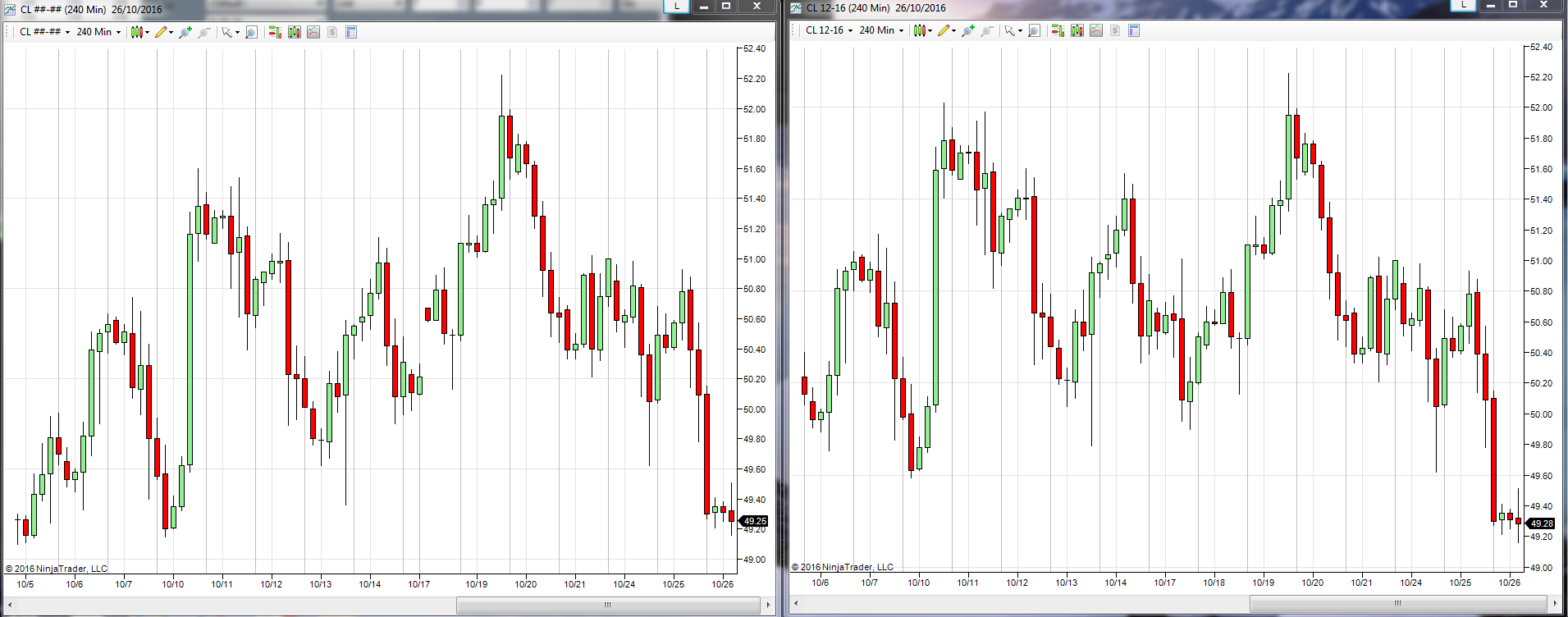Viewport: 1568px width, 617px height.
Task: Open Chart Trader in the CL 12-16 window
Action: (1058, 30)
